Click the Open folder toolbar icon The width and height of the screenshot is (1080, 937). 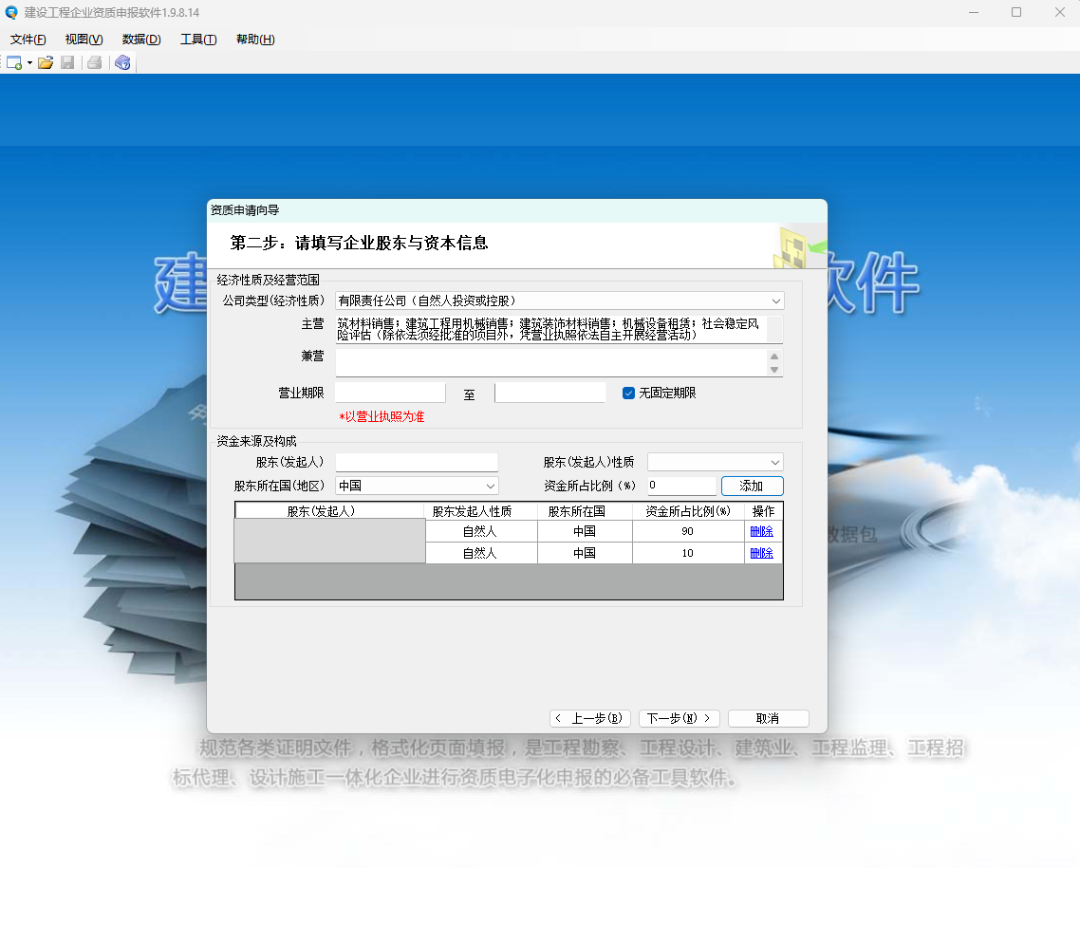tap(46, 63)
